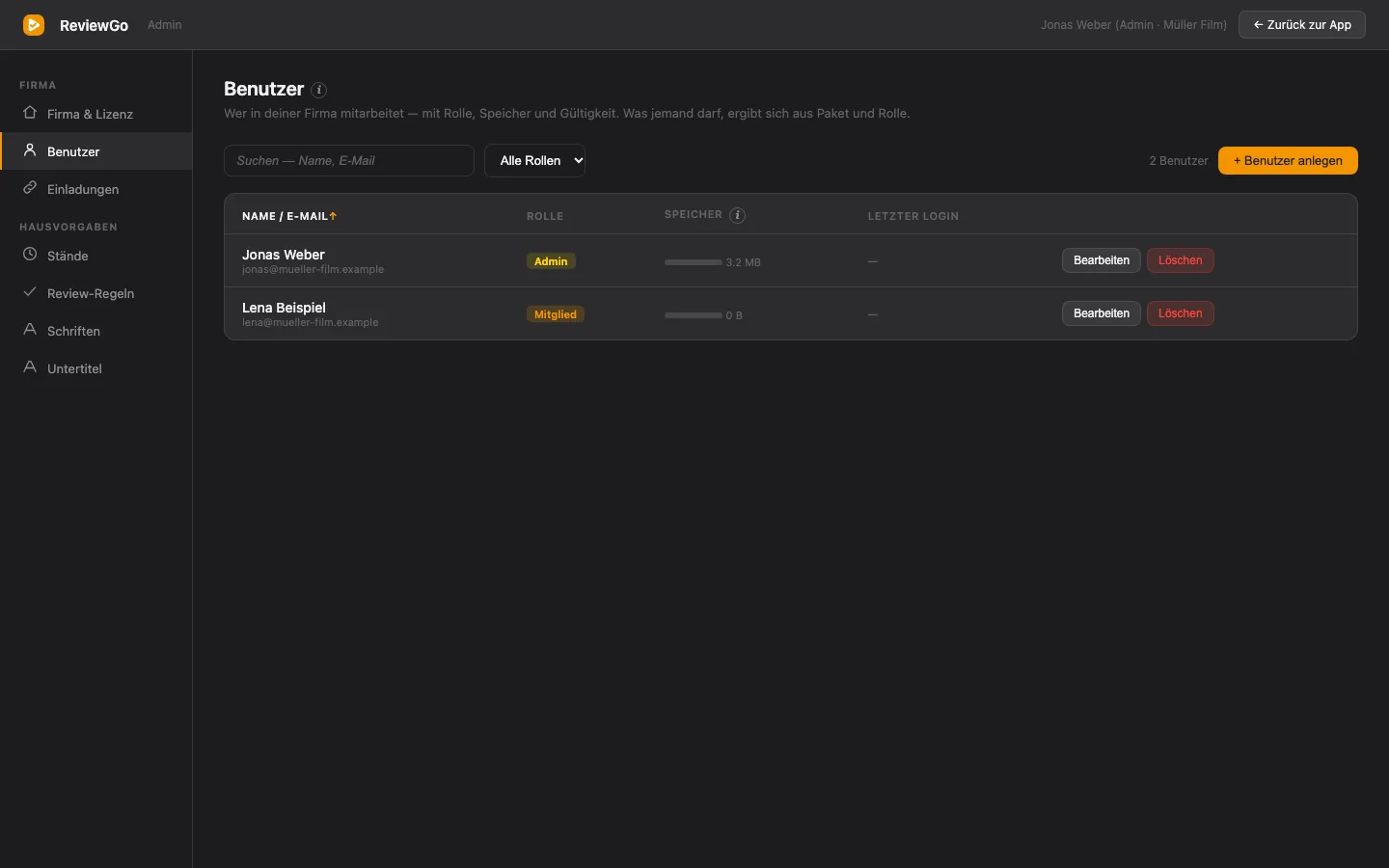
Task: Click the Benutzer anlegen button
Action: (x=1288, y=161)
